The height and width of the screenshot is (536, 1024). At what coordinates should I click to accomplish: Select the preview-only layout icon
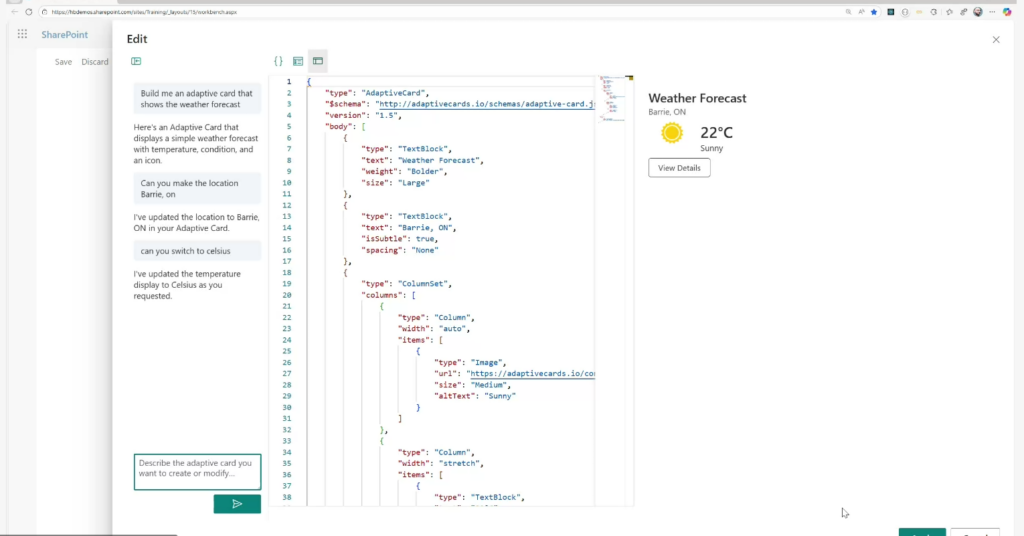click(318, 62)
